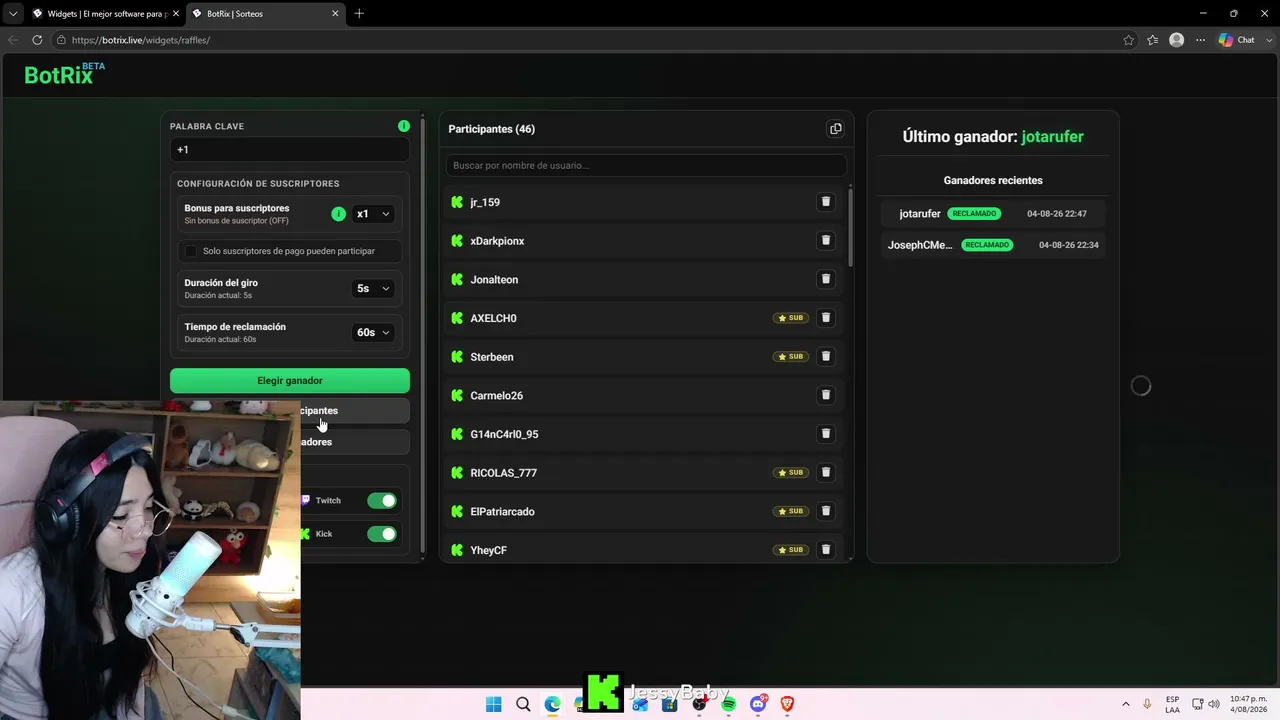Disable the Kick platform switch
The image size is (1280, 720).
[382, 534]
